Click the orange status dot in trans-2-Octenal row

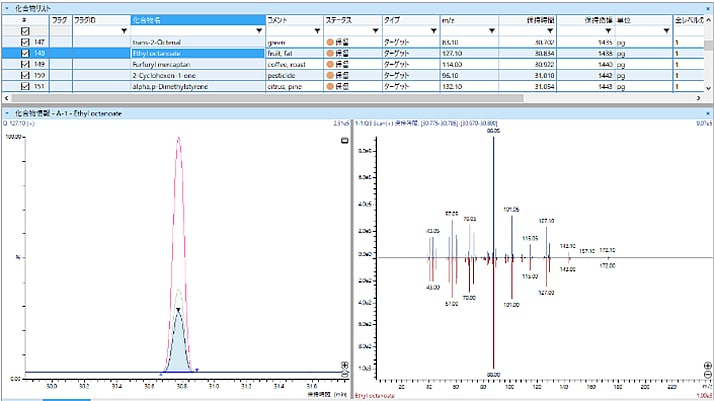pyautogui.click(x=330, y=42)
